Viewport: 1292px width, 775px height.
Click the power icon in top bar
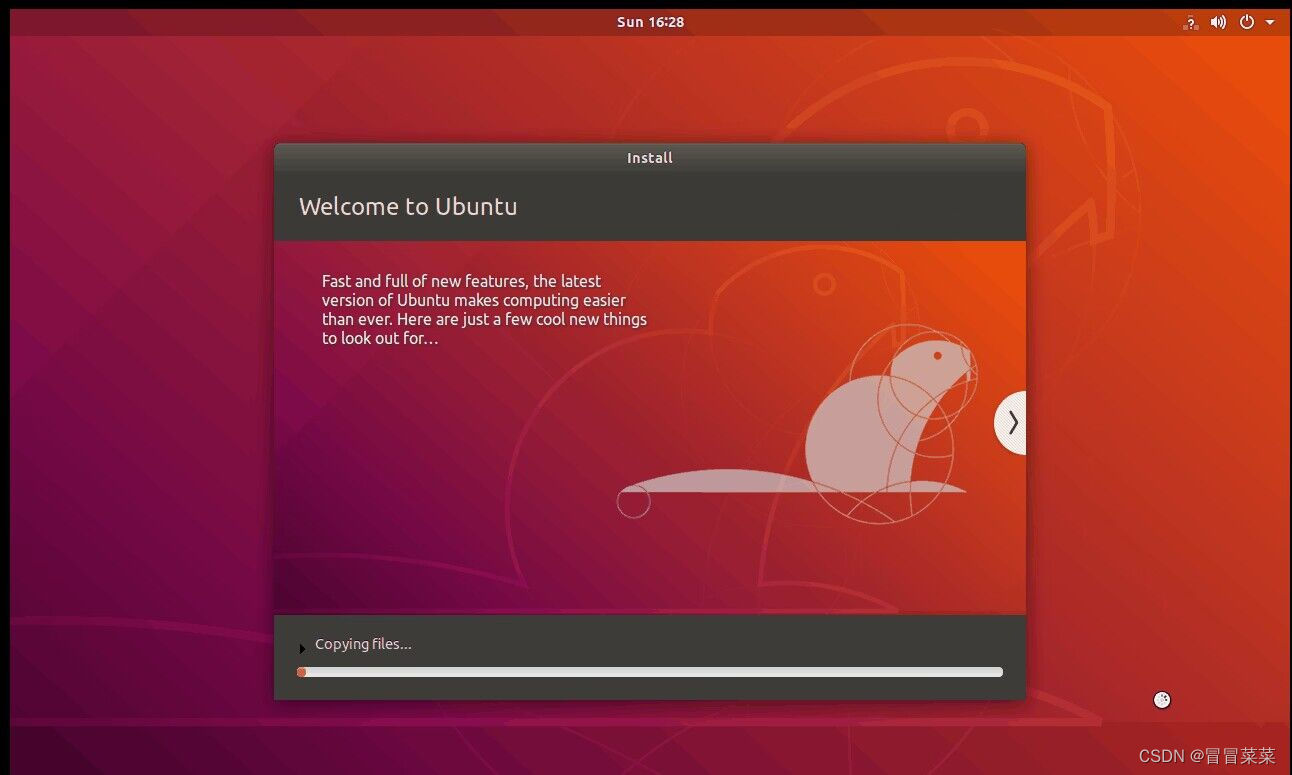click(x=1247, y=22)
